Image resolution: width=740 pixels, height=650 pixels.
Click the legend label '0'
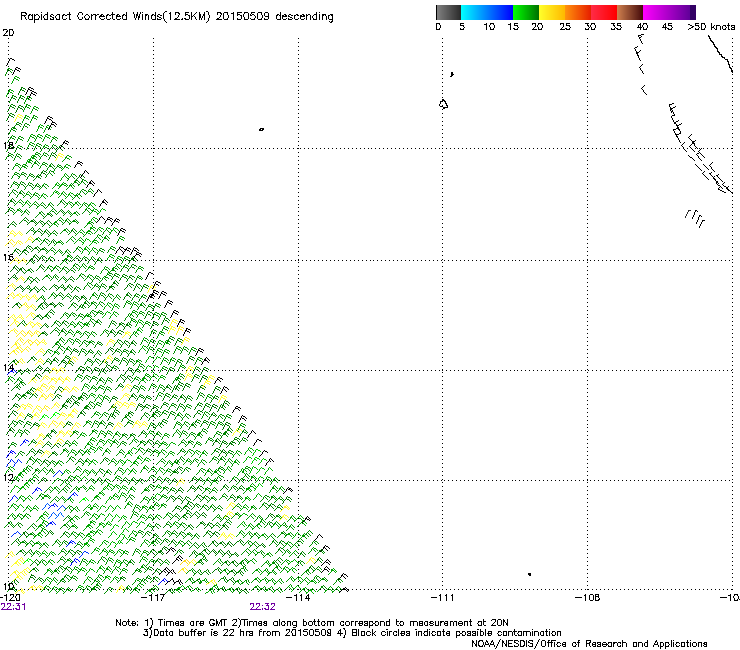(x=438, y=27)
